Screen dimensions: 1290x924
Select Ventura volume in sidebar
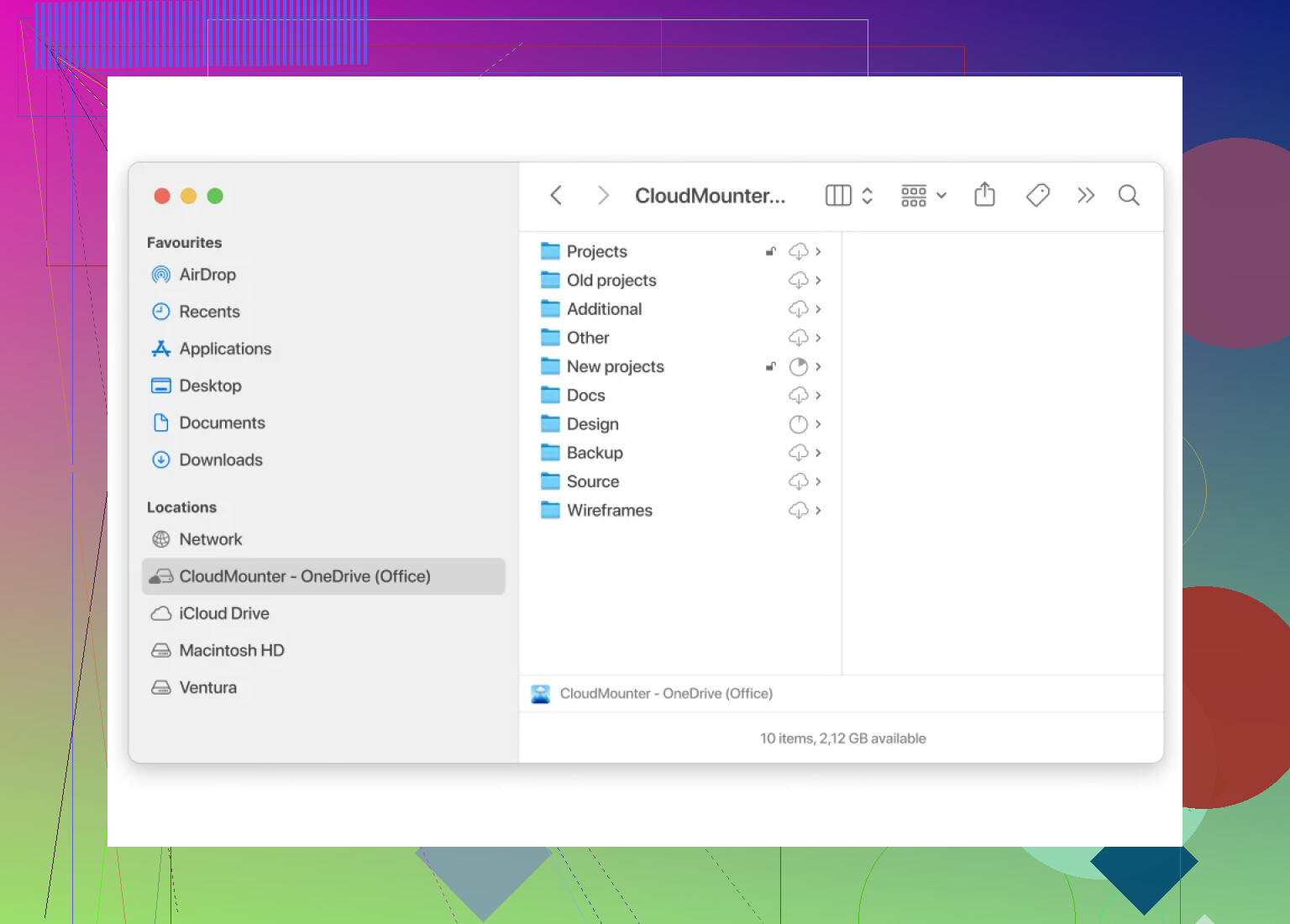323,687
